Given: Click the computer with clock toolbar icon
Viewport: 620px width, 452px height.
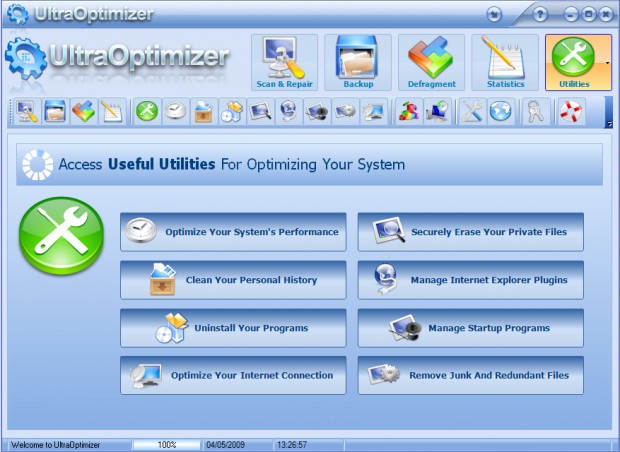Looking at the screenshot, I should click(437, 111).
